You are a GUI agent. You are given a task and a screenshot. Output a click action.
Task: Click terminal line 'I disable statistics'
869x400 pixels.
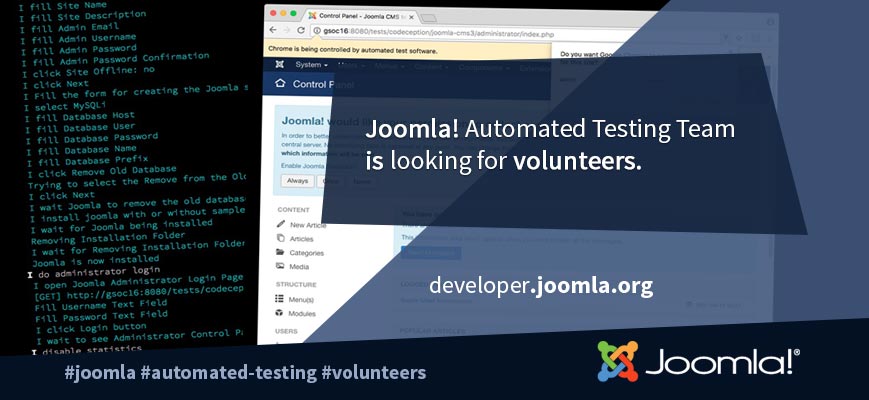[x=87, y=350]
